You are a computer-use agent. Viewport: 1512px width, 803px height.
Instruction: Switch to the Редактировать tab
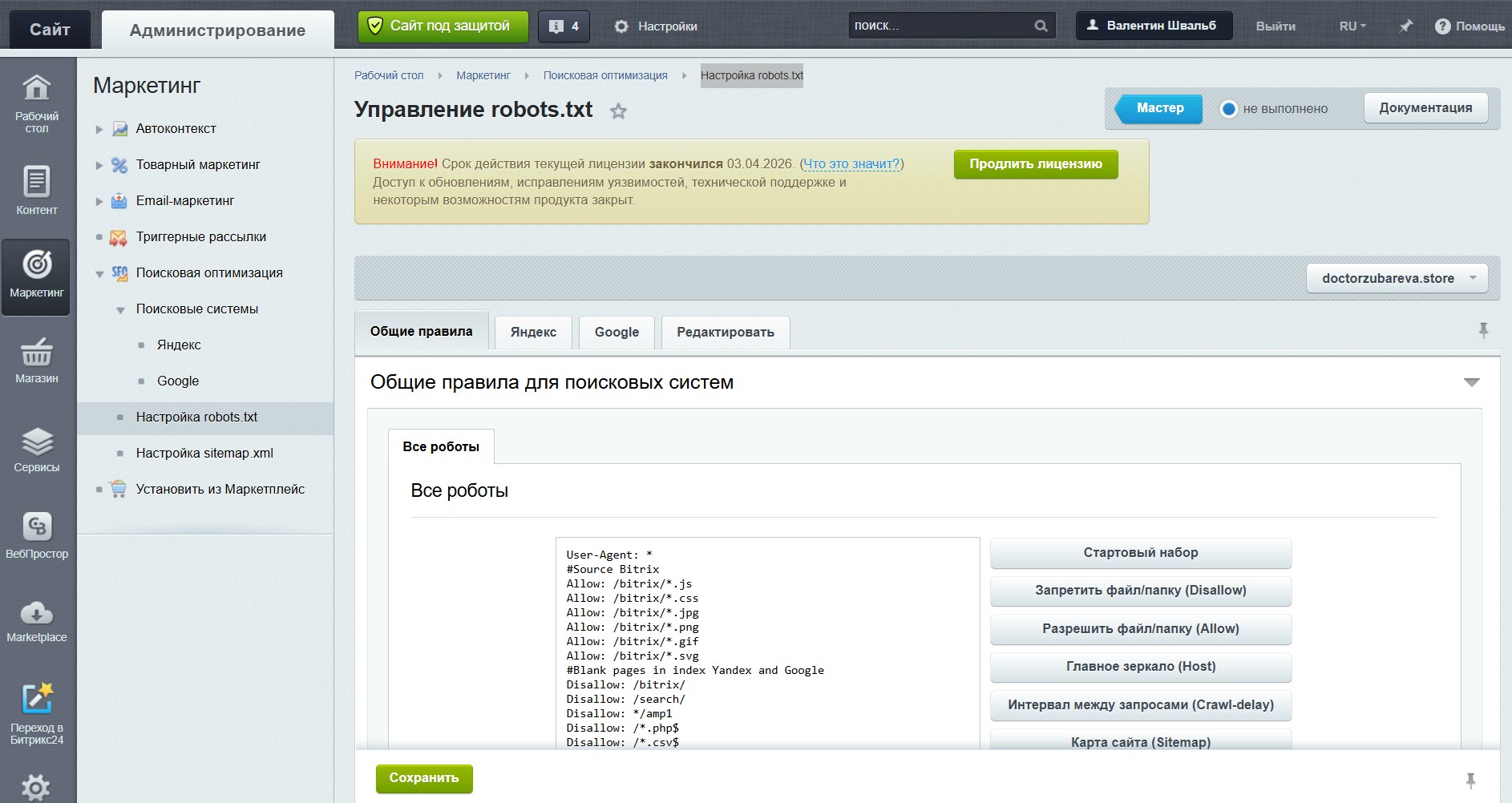point(726,332)
